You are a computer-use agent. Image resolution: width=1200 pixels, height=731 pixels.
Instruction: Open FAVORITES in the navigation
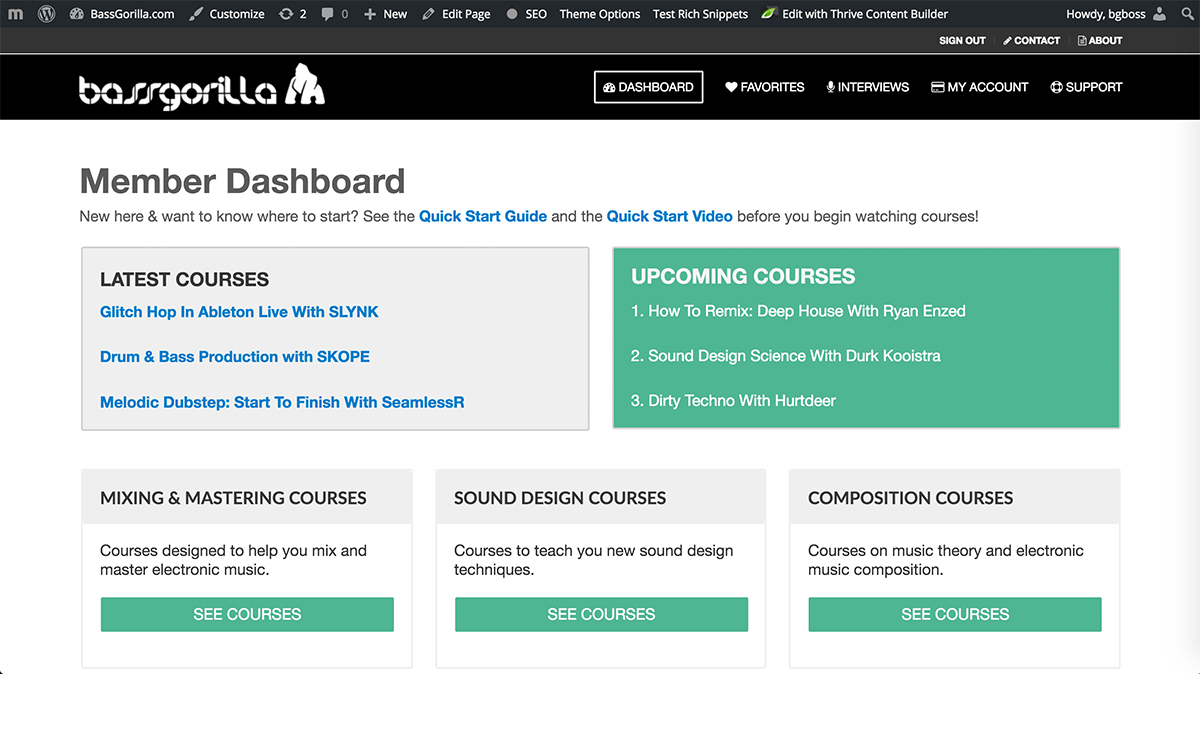(x=765, y=87)
